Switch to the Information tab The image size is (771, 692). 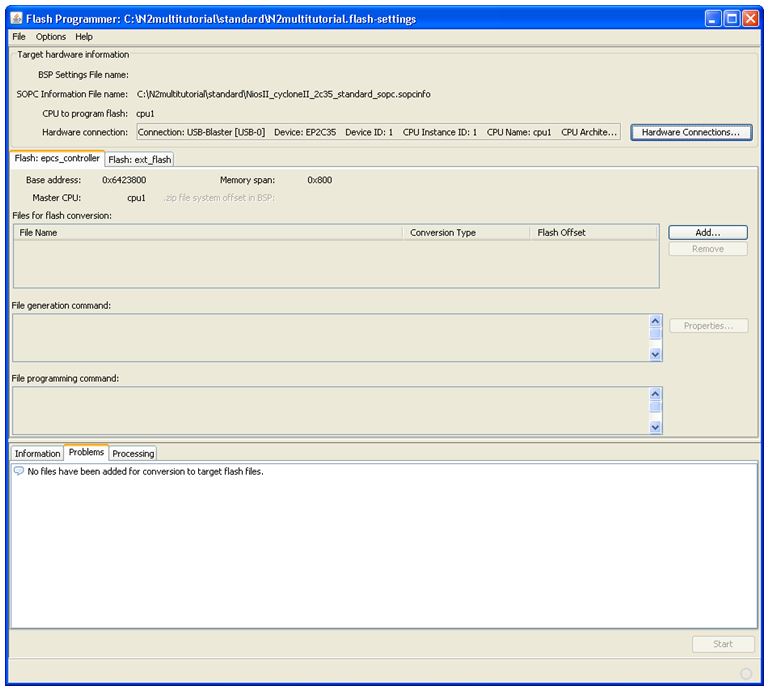(37, 453)
